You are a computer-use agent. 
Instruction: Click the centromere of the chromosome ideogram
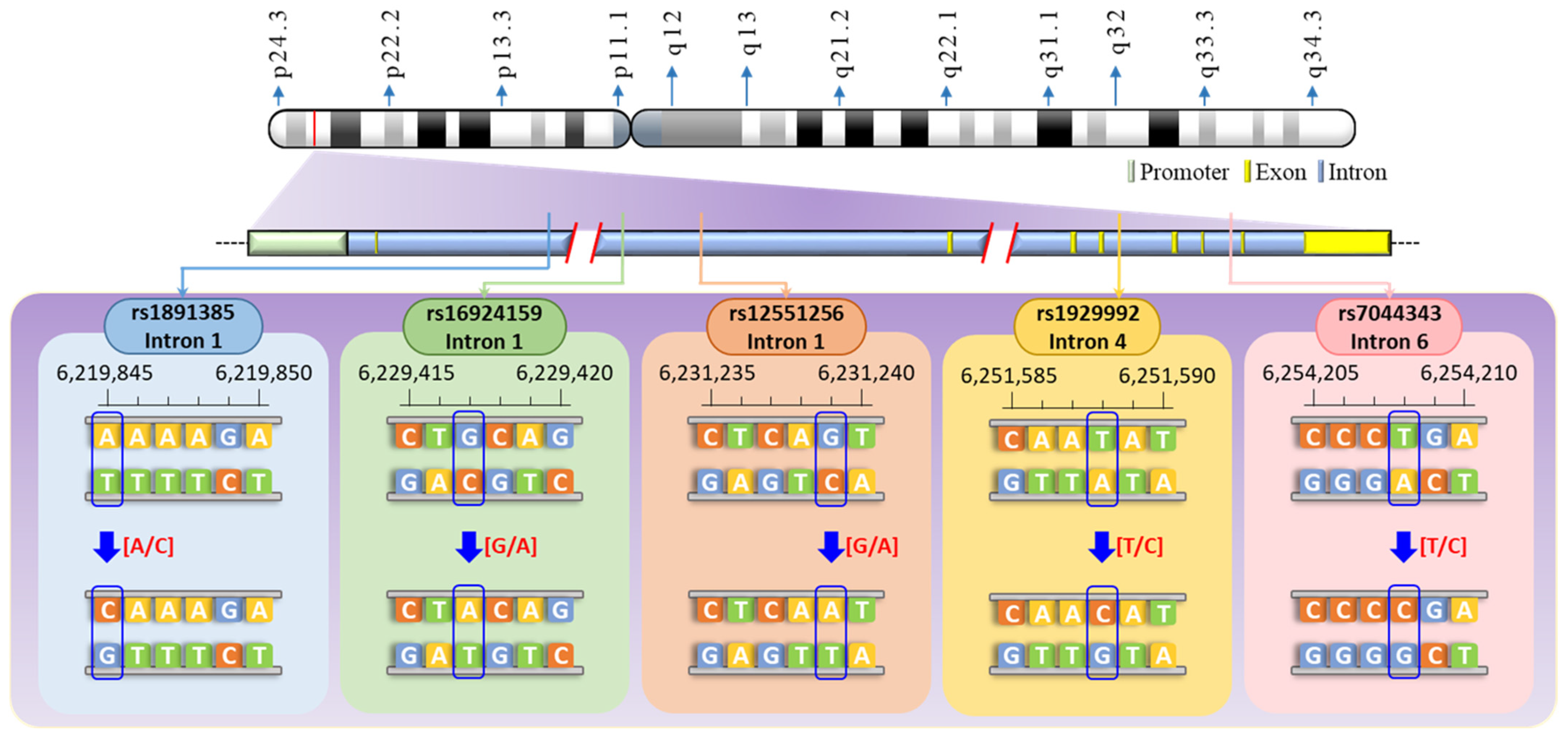pyautogui.click(x=631, y=128)
